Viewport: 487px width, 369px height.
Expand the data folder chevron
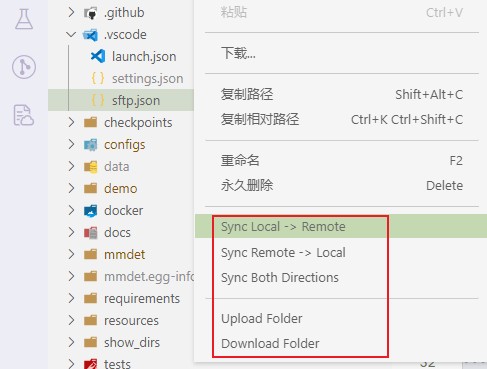pyautogui.click(x=71, y=166)
